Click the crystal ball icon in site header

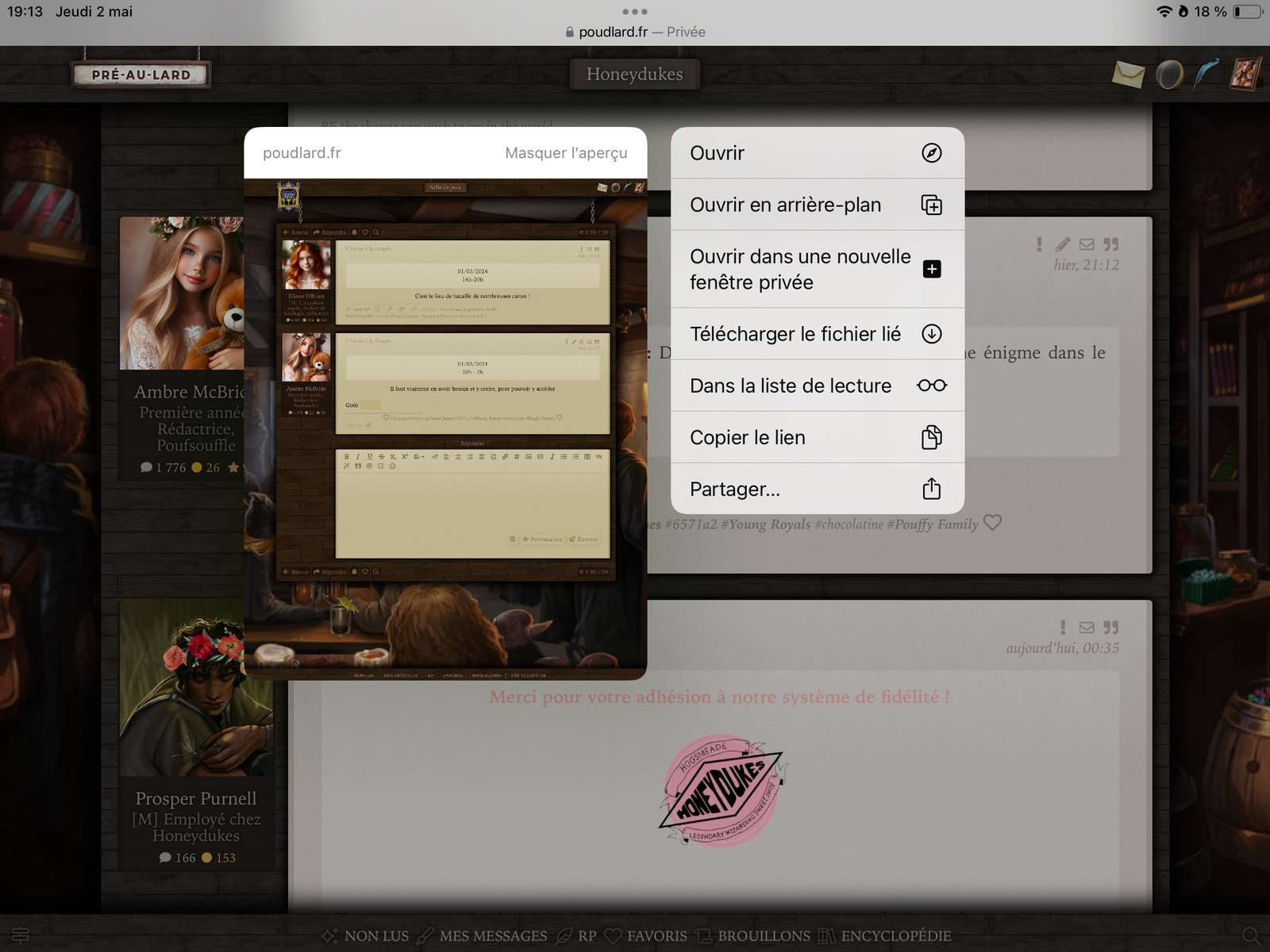click(1169, 75)
